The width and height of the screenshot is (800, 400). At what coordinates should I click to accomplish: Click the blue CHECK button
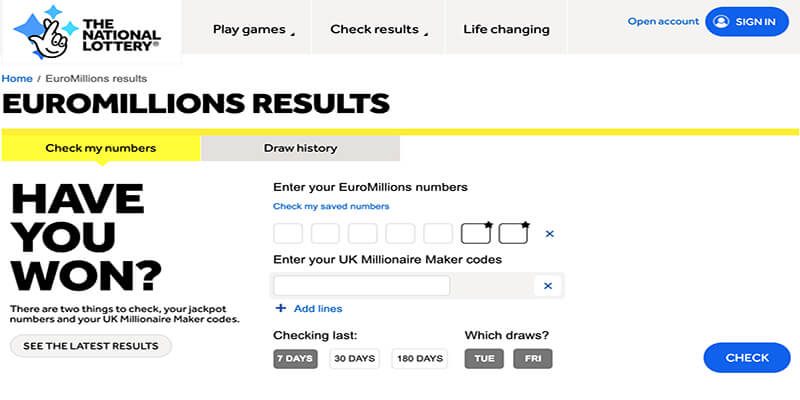[747, 358]
